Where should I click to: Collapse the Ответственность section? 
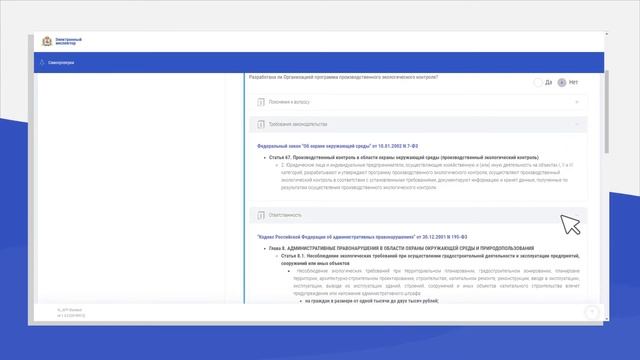point(418,215)
